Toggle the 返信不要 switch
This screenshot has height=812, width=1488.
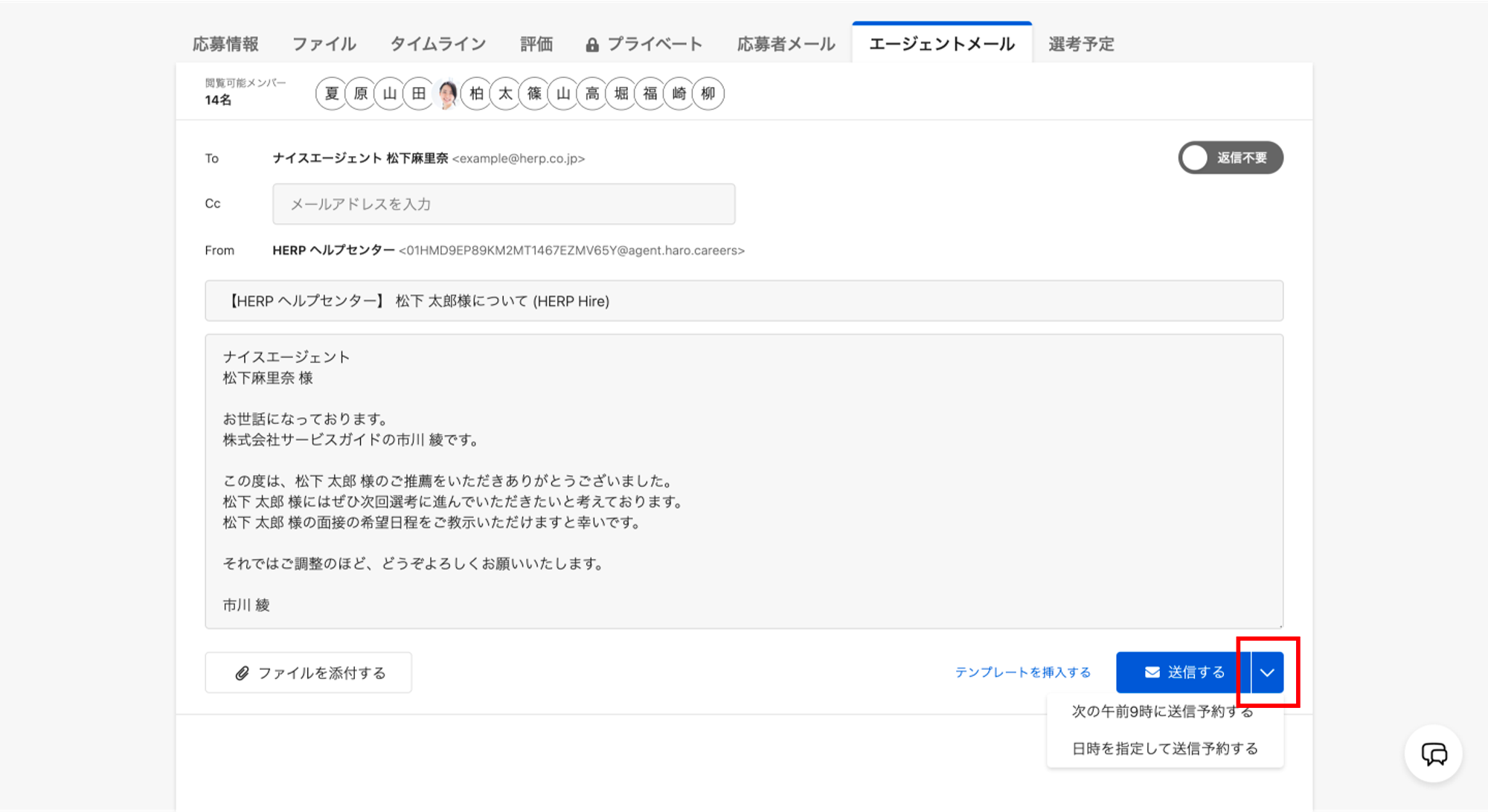(x=1230, y=158)
